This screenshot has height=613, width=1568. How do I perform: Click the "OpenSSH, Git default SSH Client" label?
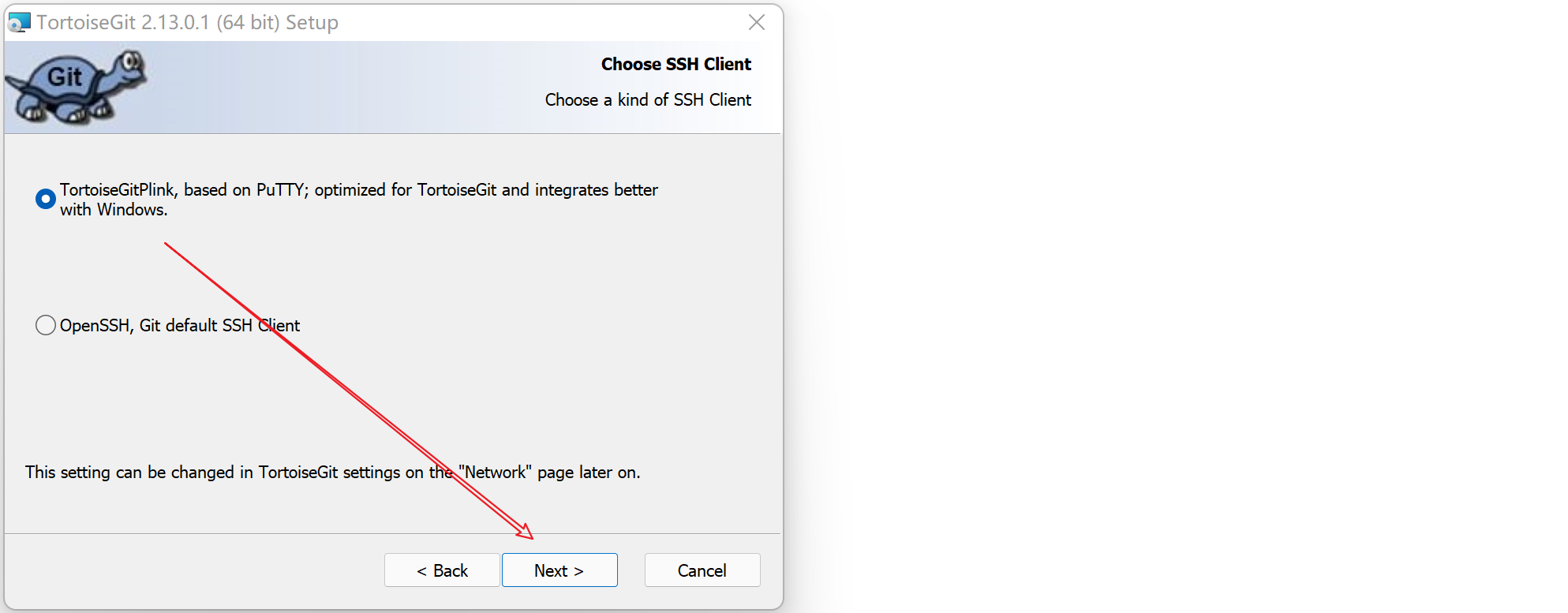180,326
